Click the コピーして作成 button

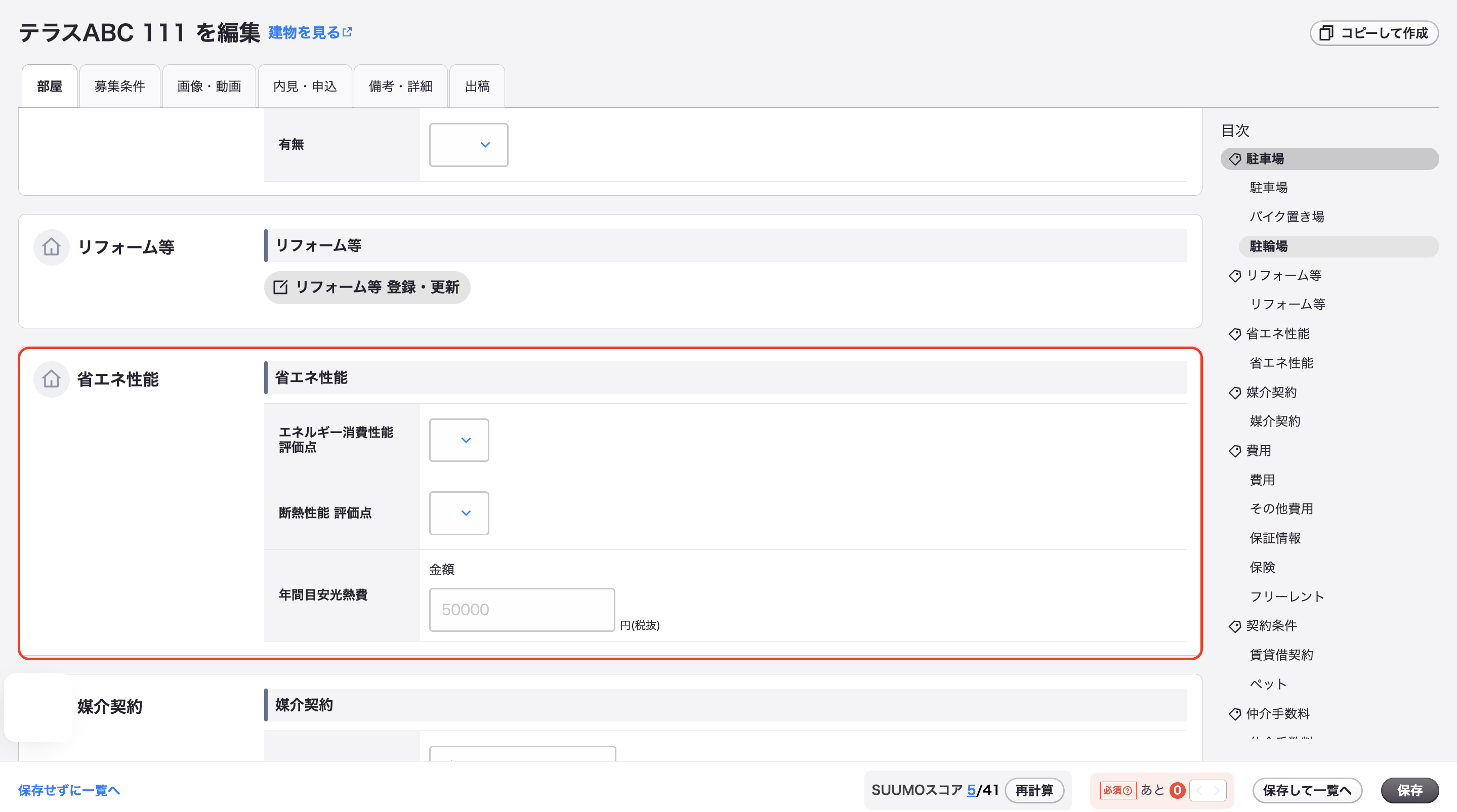pyautogui.click(x=1374, y=33)
